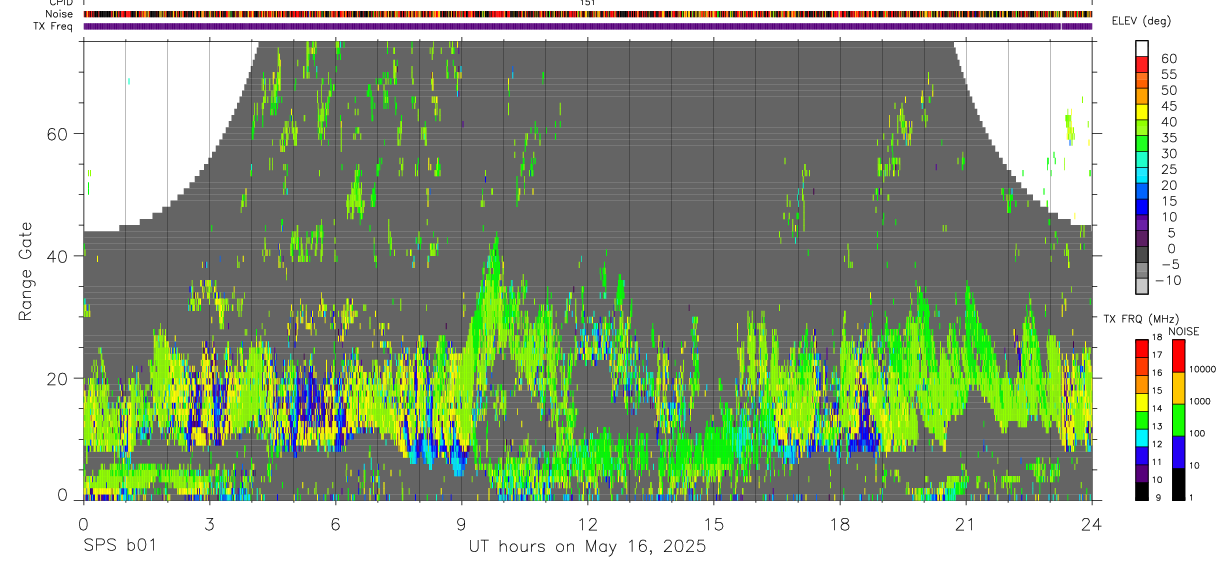This screenshot has height=567, width=1228.
Task: Click the "18" tick on TX FRQ colorbar
Action: 1157,337
